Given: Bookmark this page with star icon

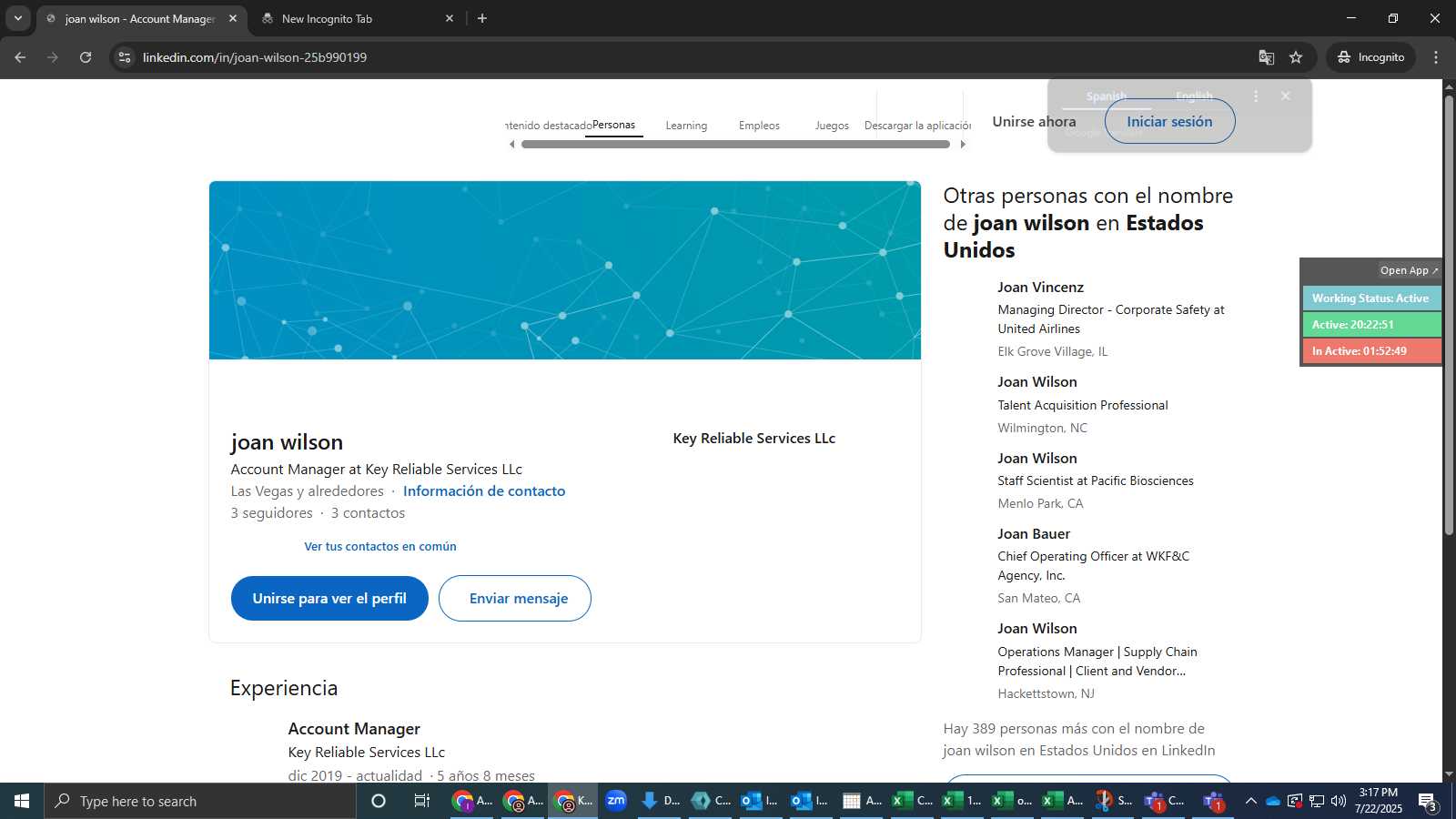Looking at the screenshot, I should coord(1296,57).
